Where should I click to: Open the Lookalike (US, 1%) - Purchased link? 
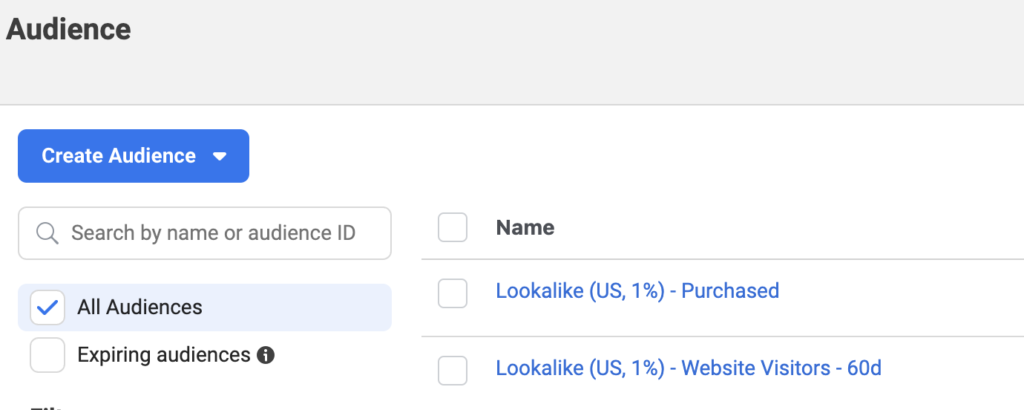(x=637, y=291)
